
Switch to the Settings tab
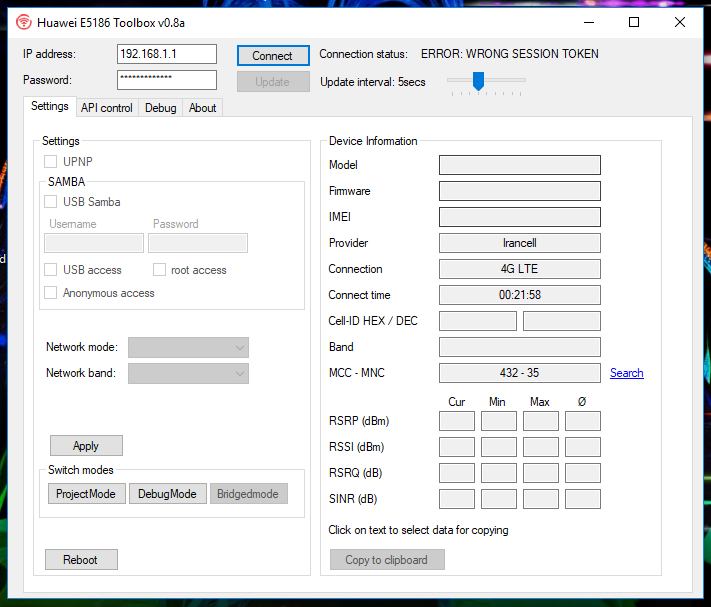(x=49, y=106)
